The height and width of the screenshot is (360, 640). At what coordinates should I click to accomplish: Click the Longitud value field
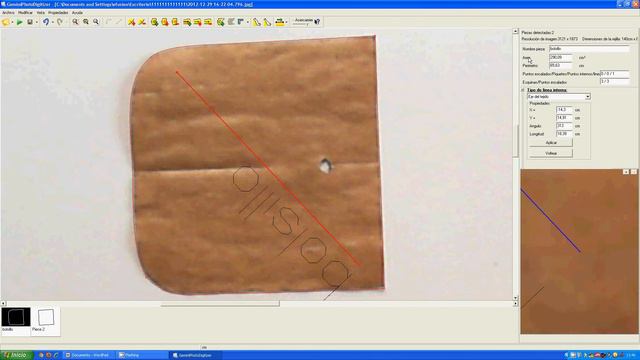[x=564, y=134]
